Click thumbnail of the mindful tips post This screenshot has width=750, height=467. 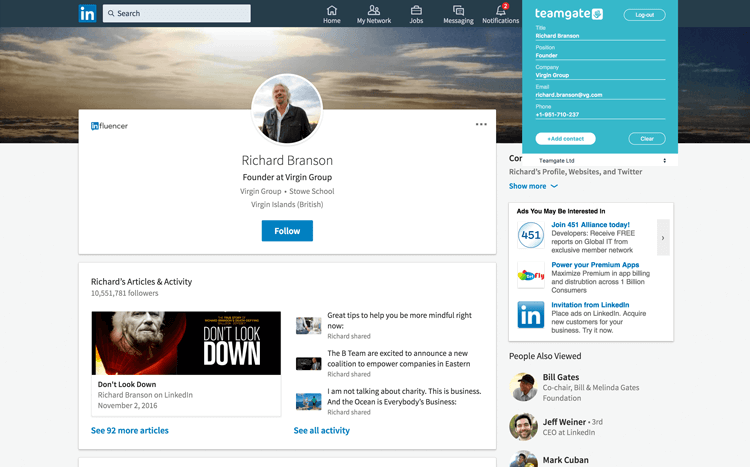click(x=309, y=325)
